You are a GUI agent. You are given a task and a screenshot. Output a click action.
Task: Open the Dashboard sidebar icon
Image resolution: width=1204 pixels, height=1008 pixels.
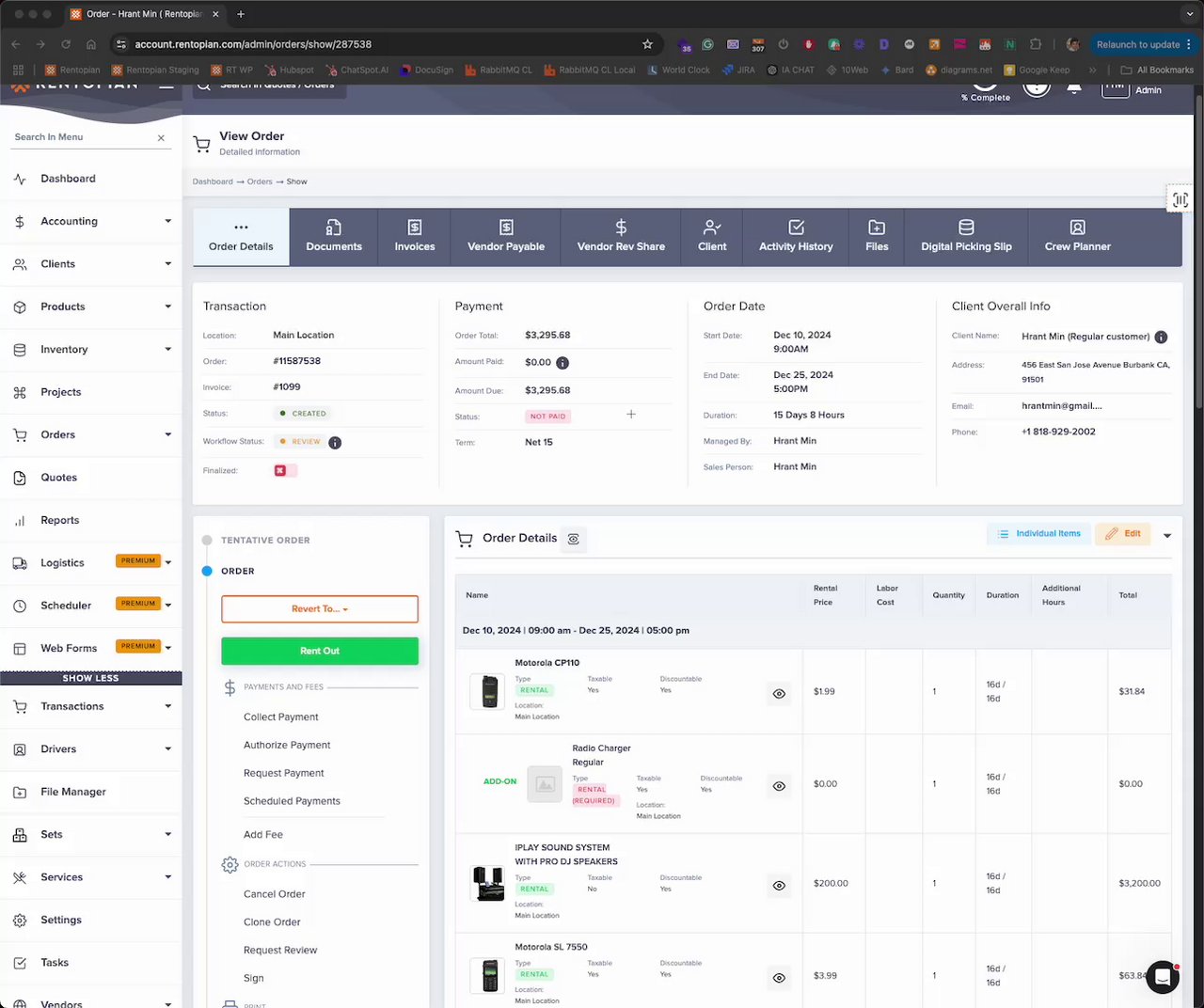pyautogui.click(x=20, y=179)
